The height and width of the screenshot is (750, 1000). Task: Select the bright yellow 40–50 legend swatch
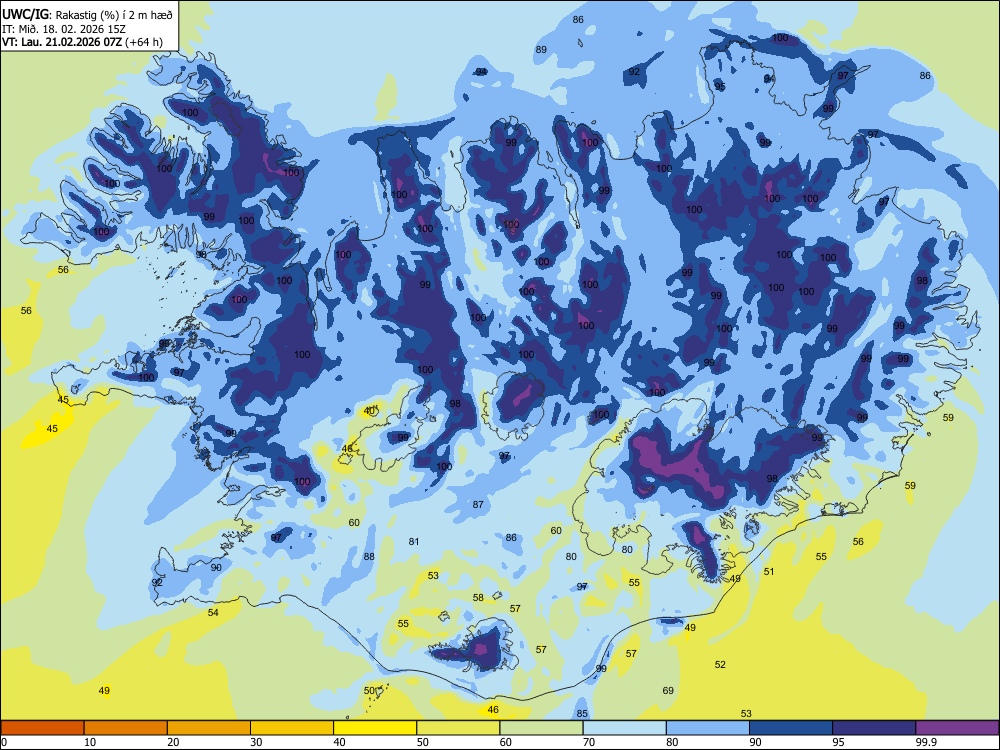click(x=375, y=728)
